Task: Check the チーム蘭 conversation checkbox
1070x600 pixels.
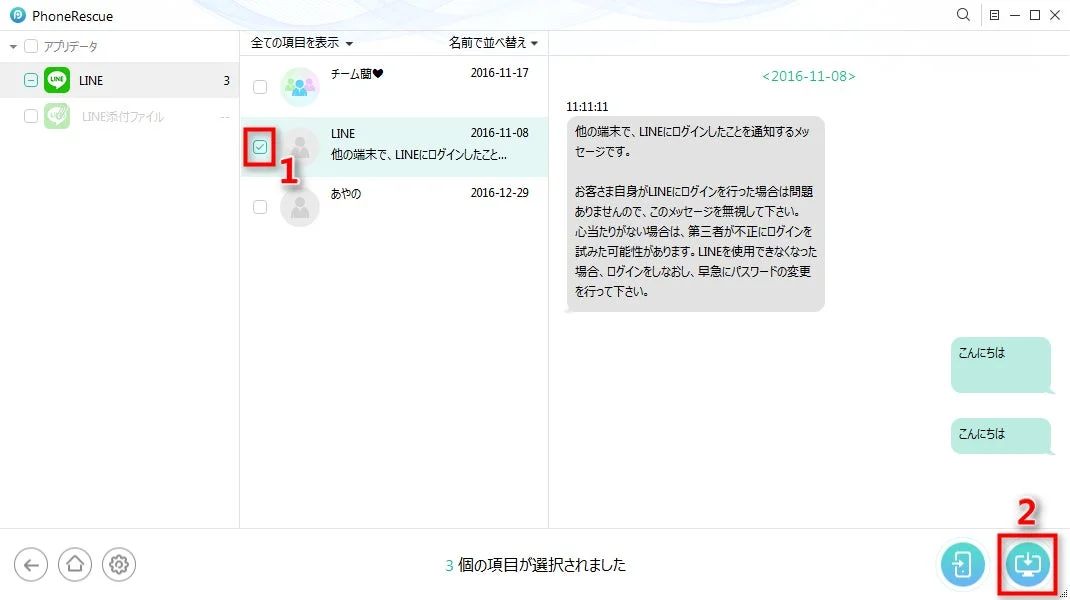Action: click(260, 87)
